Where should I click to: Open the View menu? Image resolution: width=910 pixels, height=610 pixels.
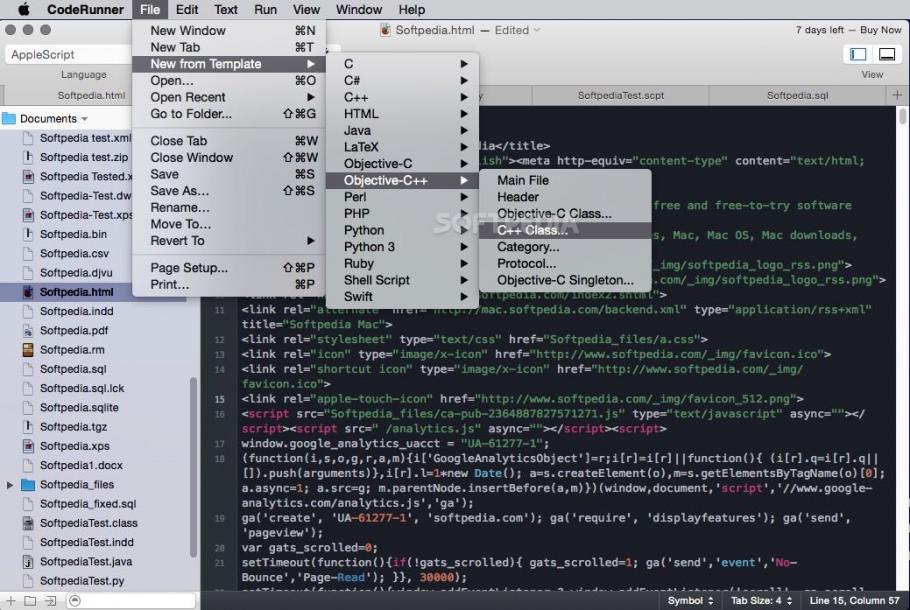click(x=306, y=9)
